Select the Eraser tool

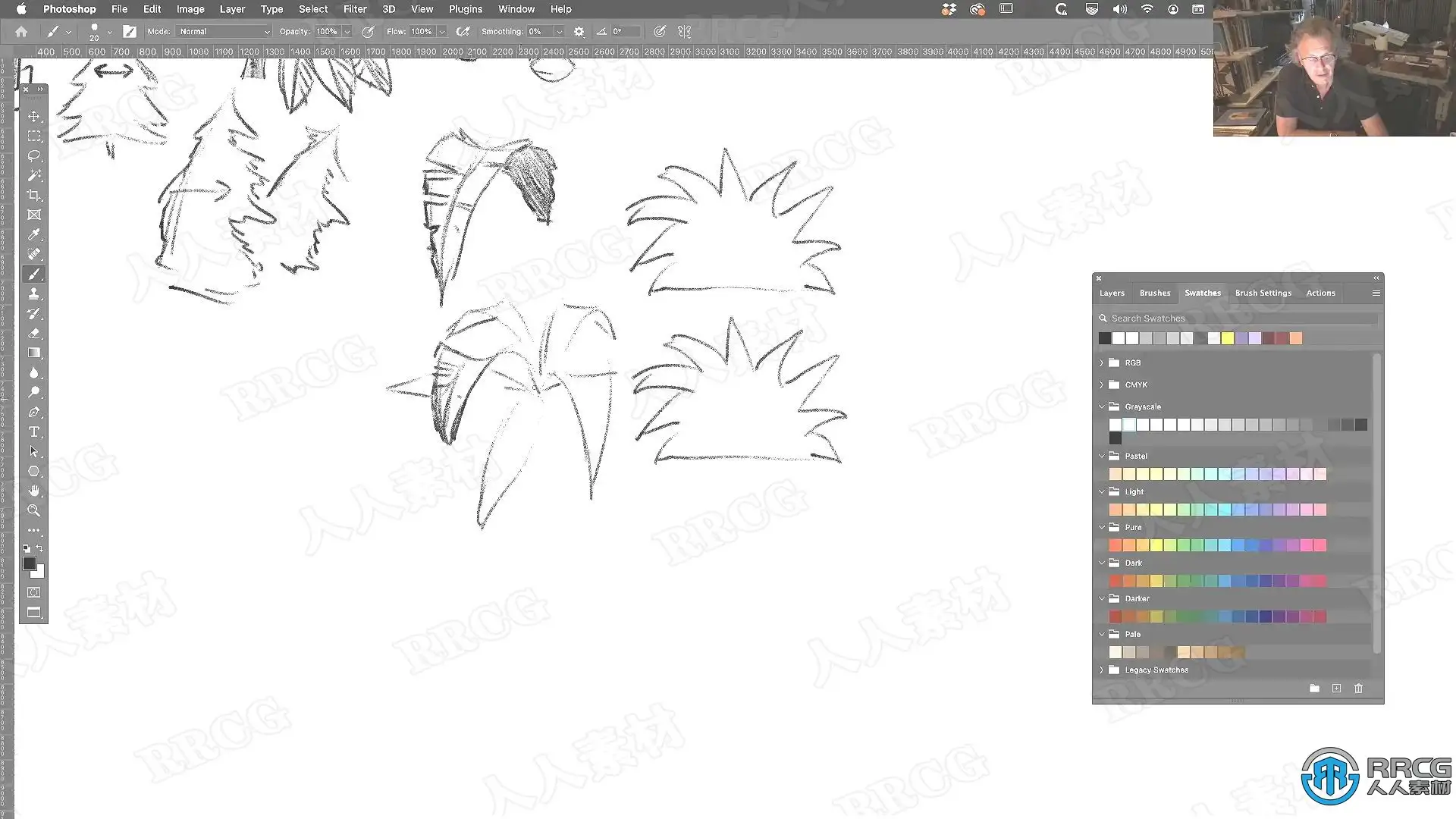[x=34, y=333]
